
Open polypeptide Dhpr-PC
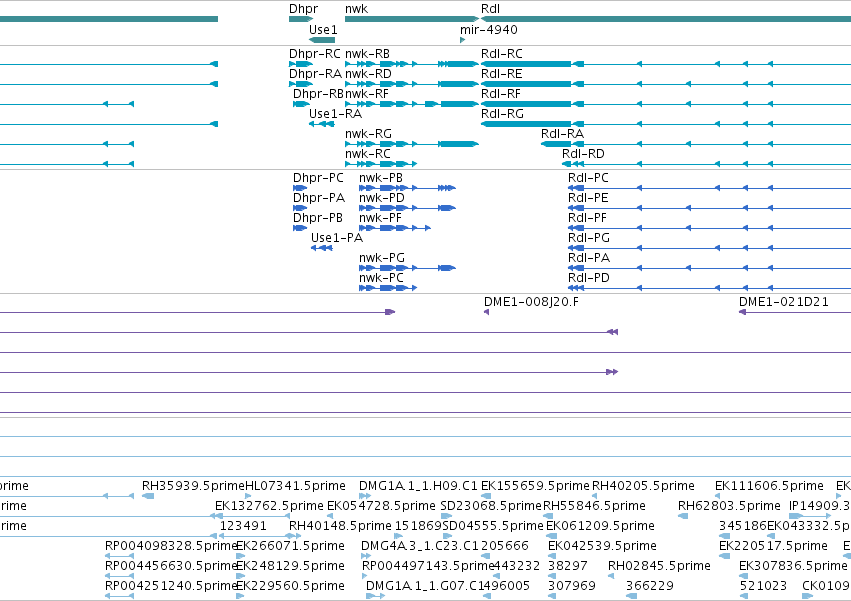(x=318, y=178)
